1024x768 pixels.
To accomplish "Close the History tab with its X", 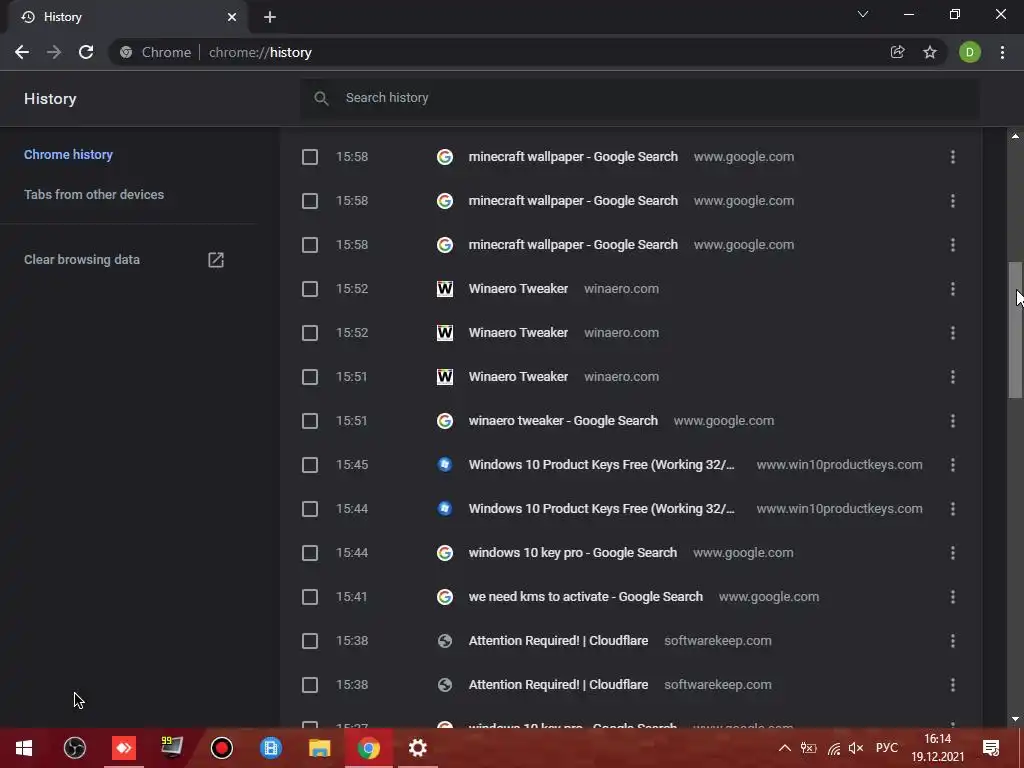I will click(x=232, y=17).
